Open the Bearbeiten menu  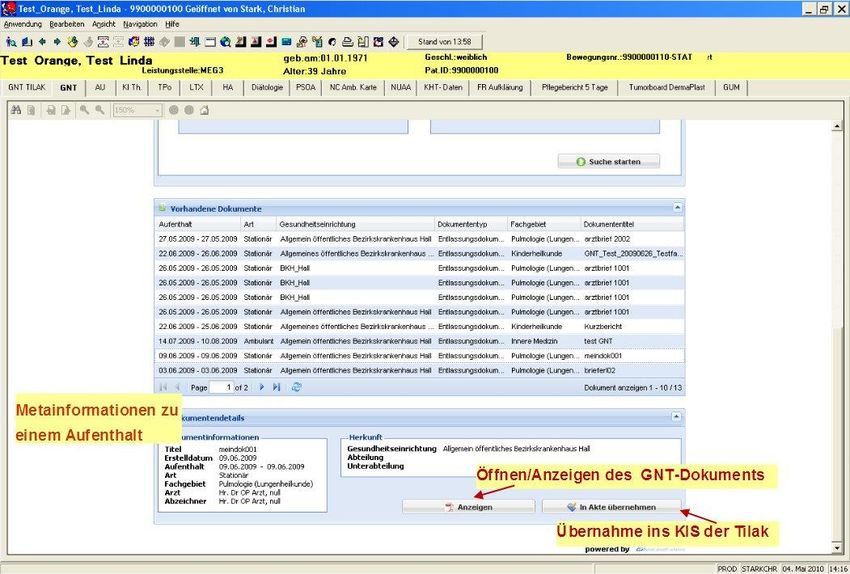pyautogui.click(x=67, y=24)
